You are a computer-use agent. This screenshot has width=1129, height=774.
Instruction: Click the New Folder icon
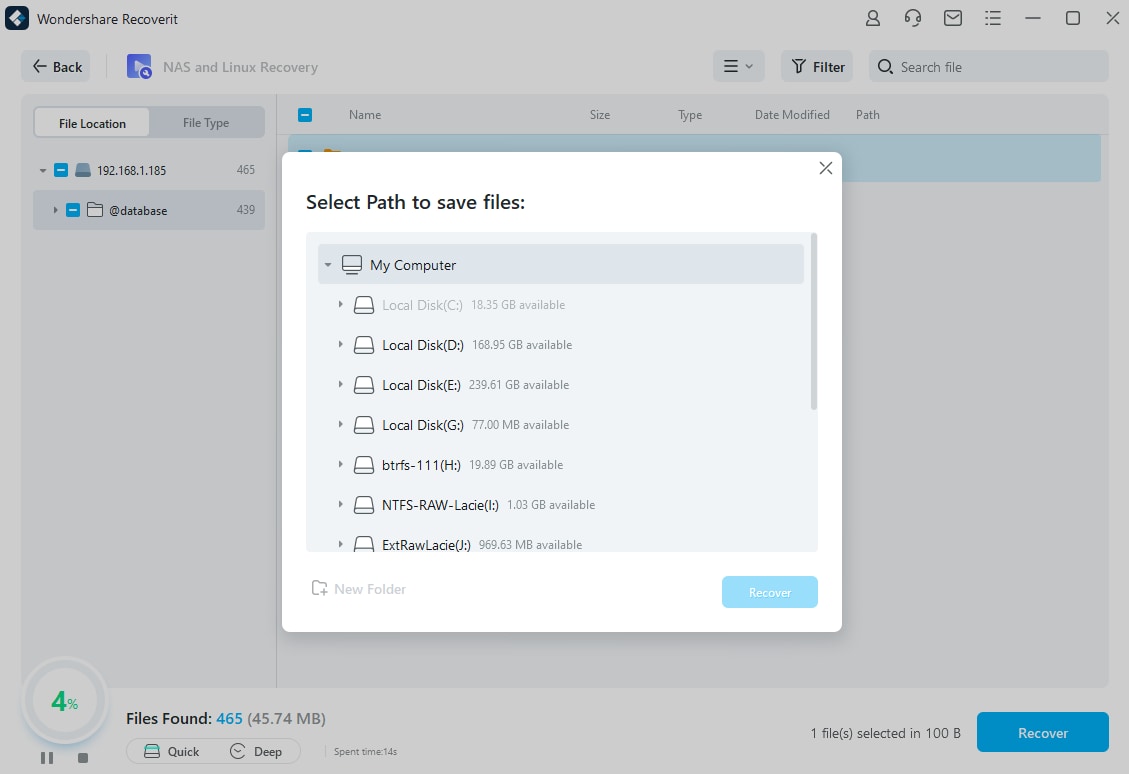point(320,589)
